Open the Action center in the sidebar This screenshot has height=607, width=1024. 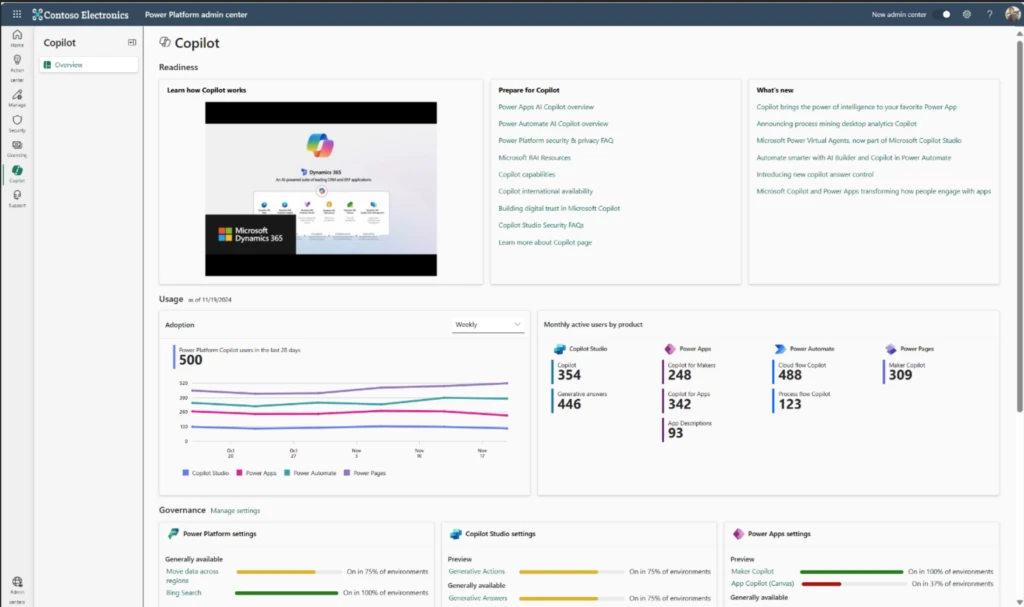(x=16, y=62)
